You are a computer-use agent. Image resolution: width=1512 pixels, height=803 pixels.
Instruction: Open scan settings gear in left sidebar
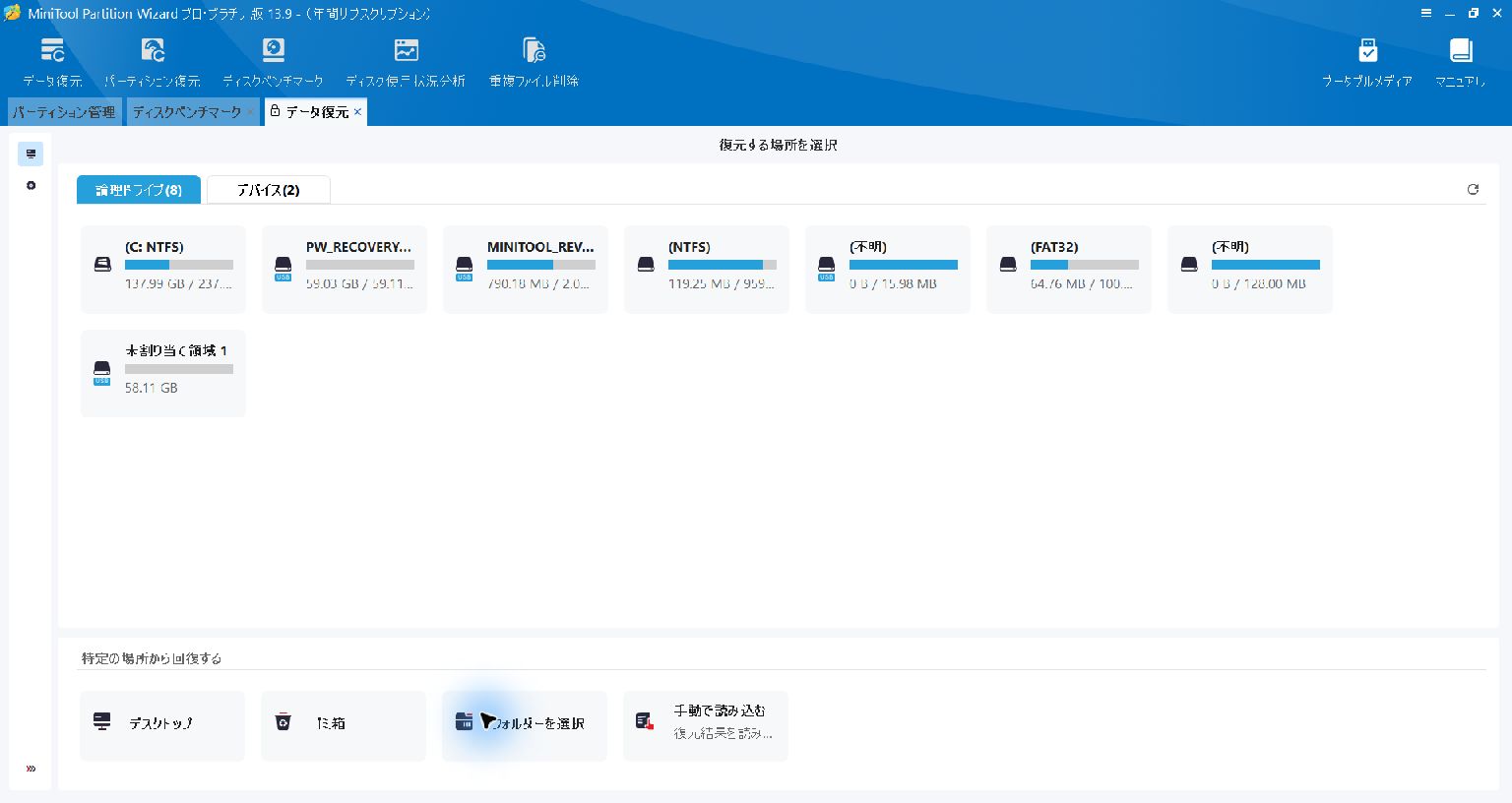(x=31, y=185)
